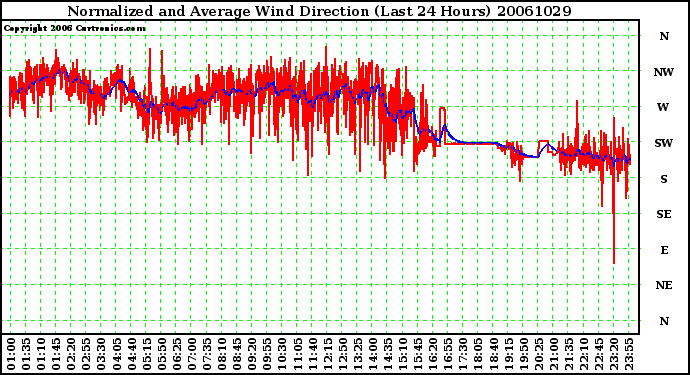The height and width of the screenshot is (375, 690).
Task: Click the "17:30" time axis label
Action: 463,354
